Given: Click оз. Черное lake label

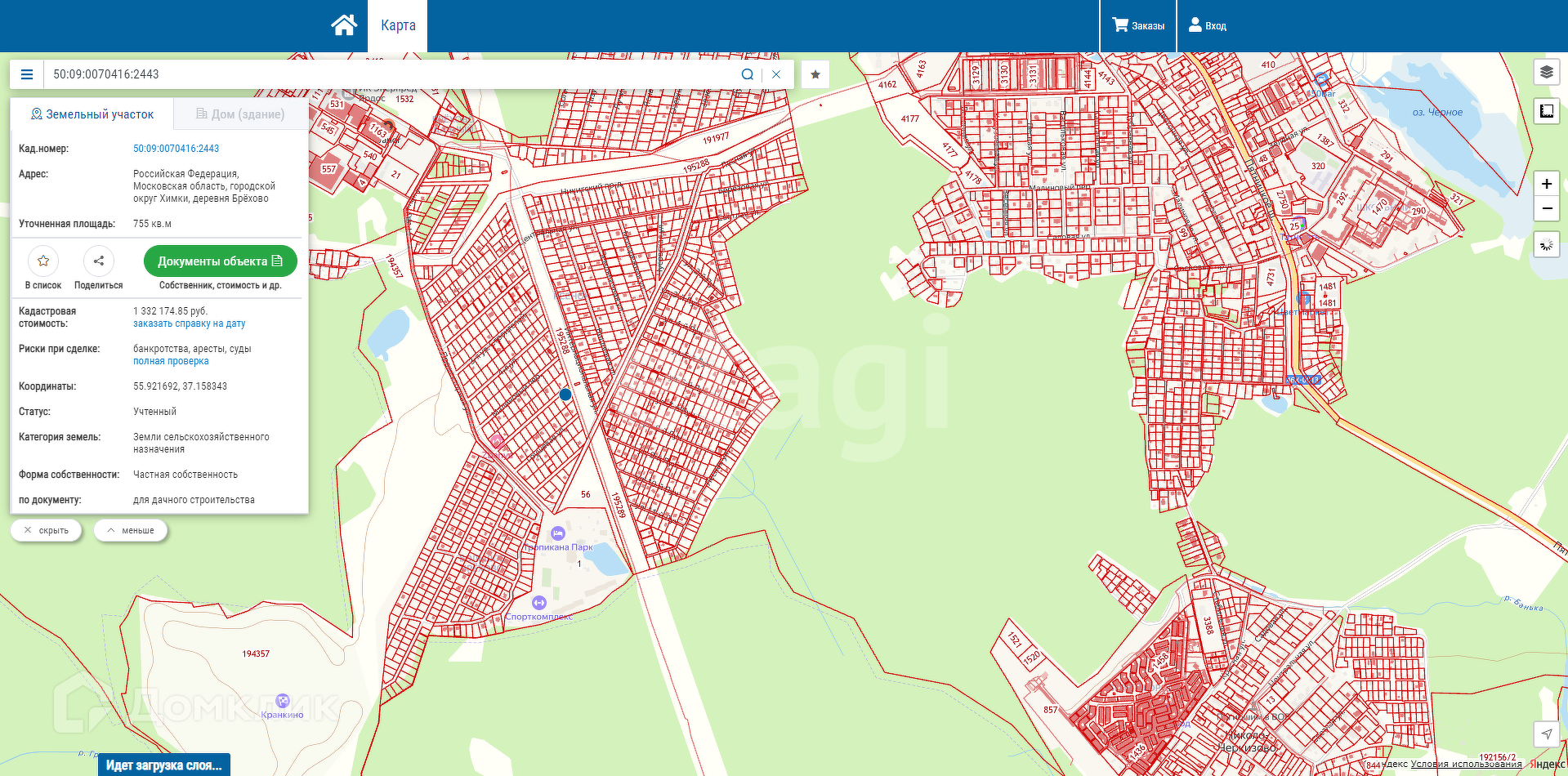Looking at the screenshot, I should 1437,113.
